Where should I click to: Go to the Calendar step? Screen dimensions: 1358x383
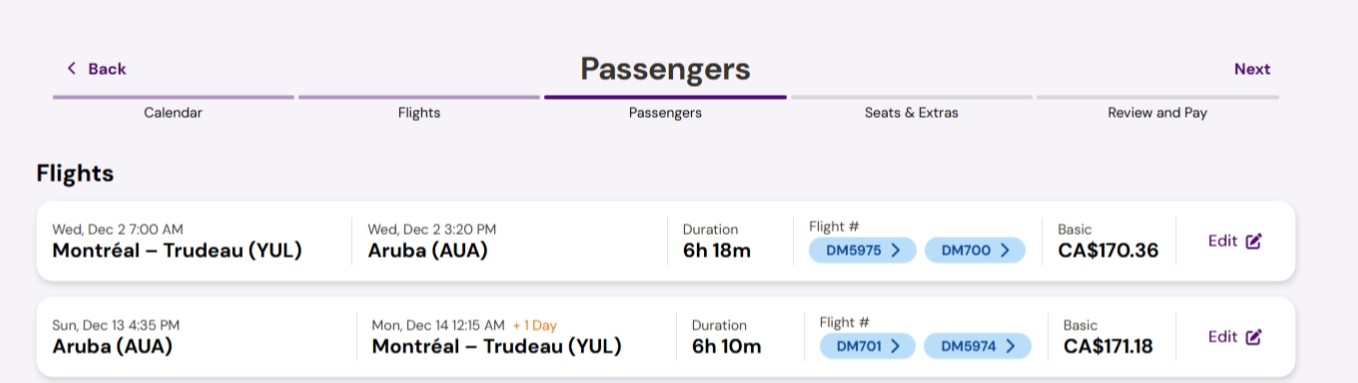173,113
